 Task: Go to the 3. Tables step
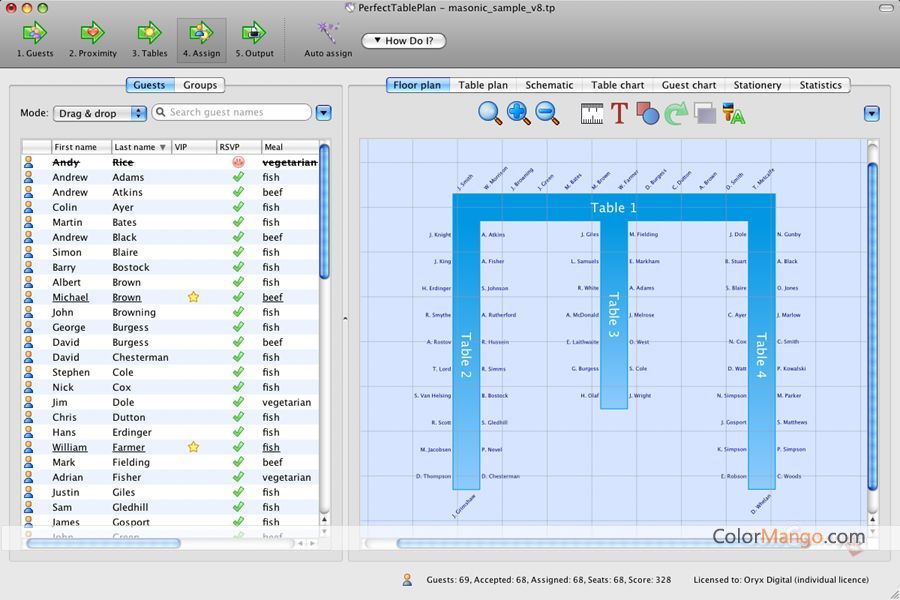click(149, 33)
